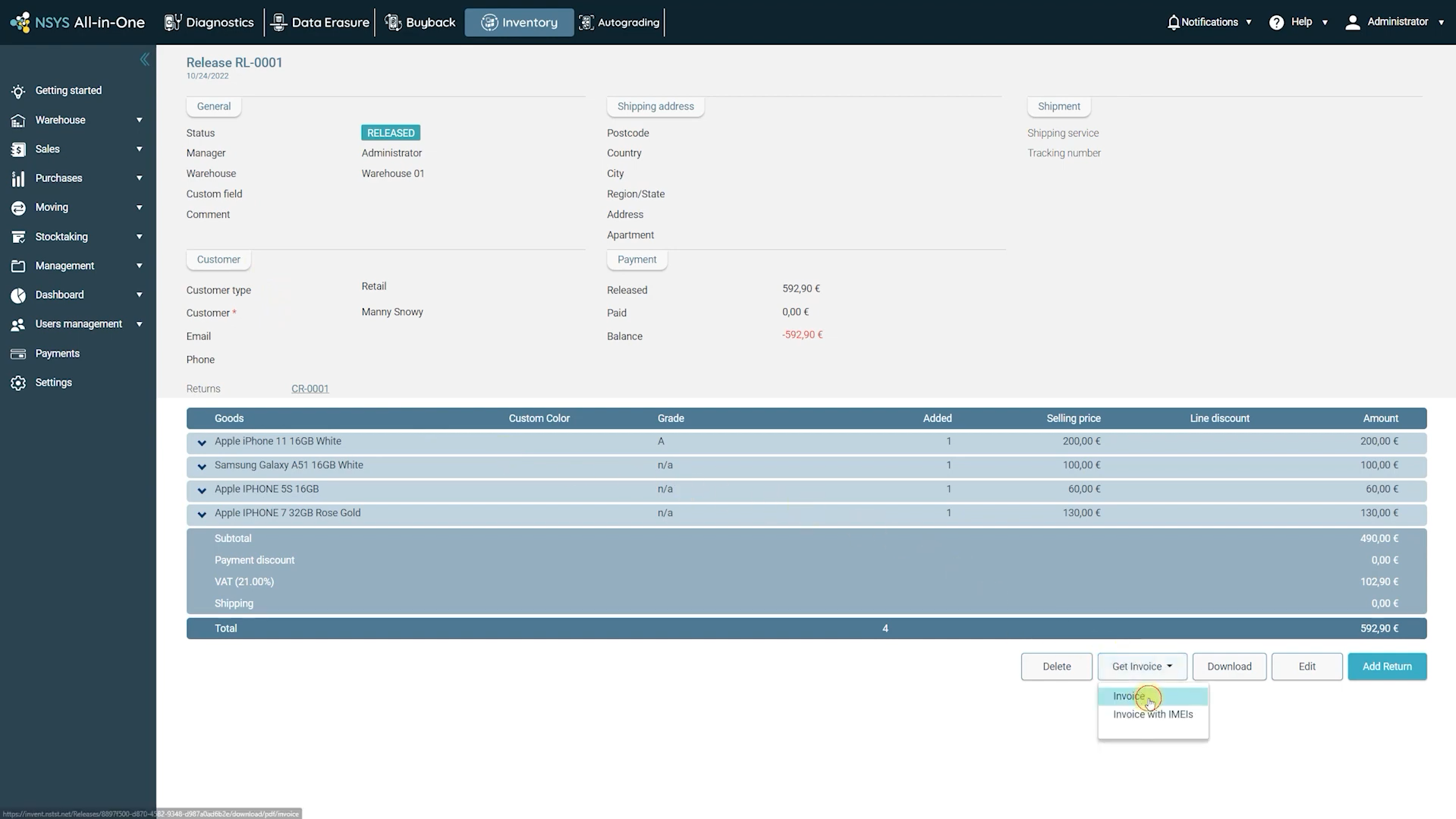Collapse the sidebar with double chevron icon
The width and height of the screenshot is (1456, 819).
(x=144, y=59)
